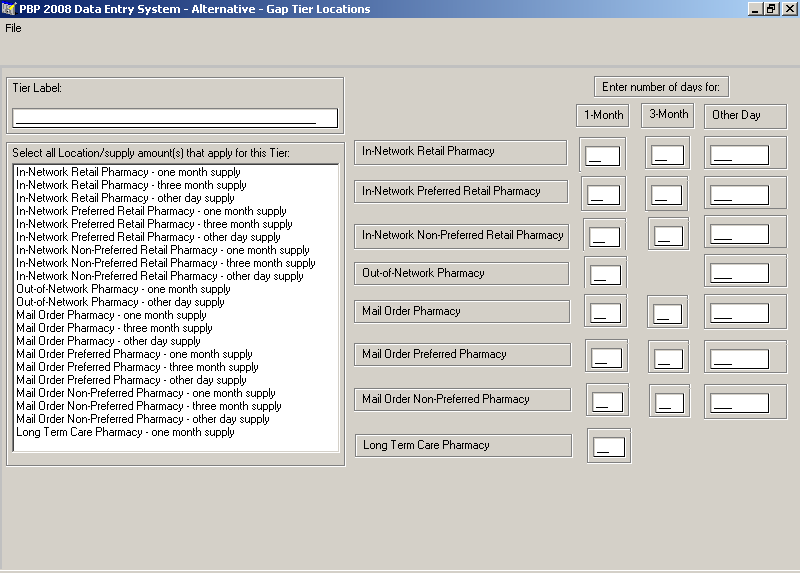Focus Other Day field for Out-of-Network Pharmacy
The height and width of the screenshot is (573, 800).
point(739,273)
